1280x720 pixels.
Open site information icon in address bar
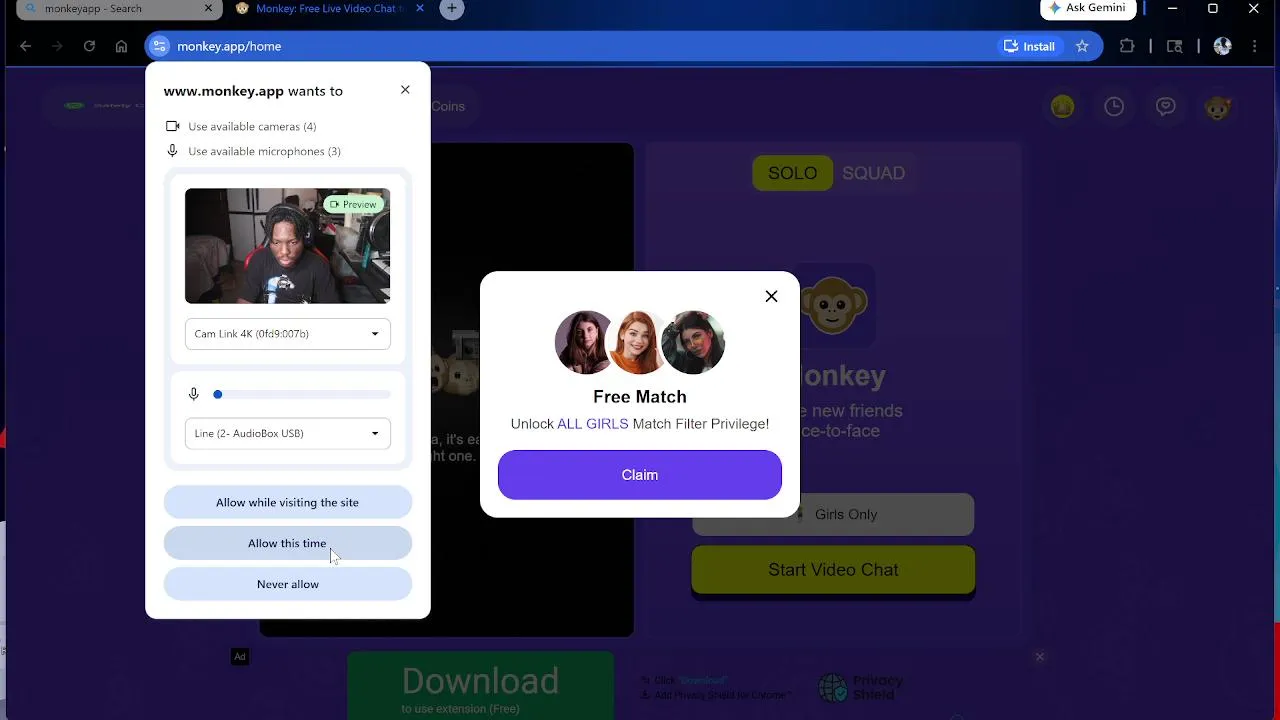[x=160, y=46]
